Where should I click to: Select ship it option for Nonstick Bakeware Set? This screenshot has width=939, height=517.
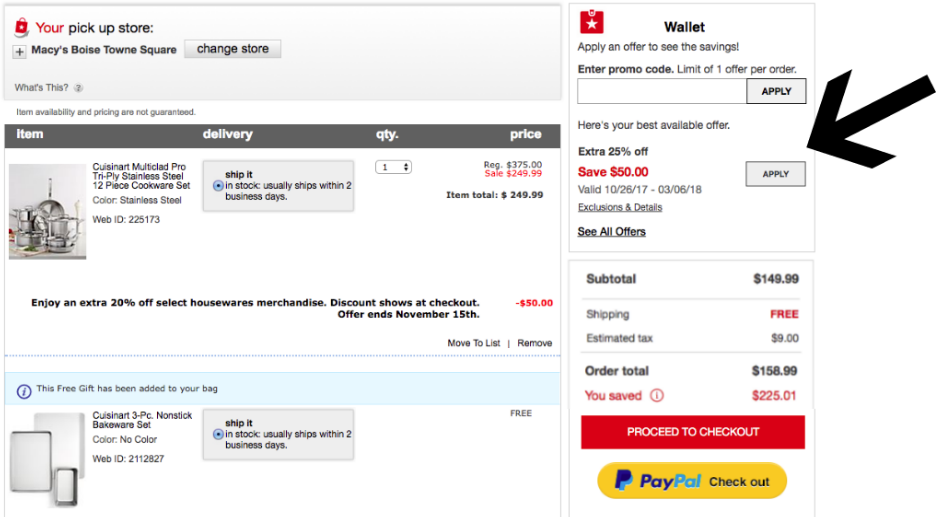[x=218, y=434]
